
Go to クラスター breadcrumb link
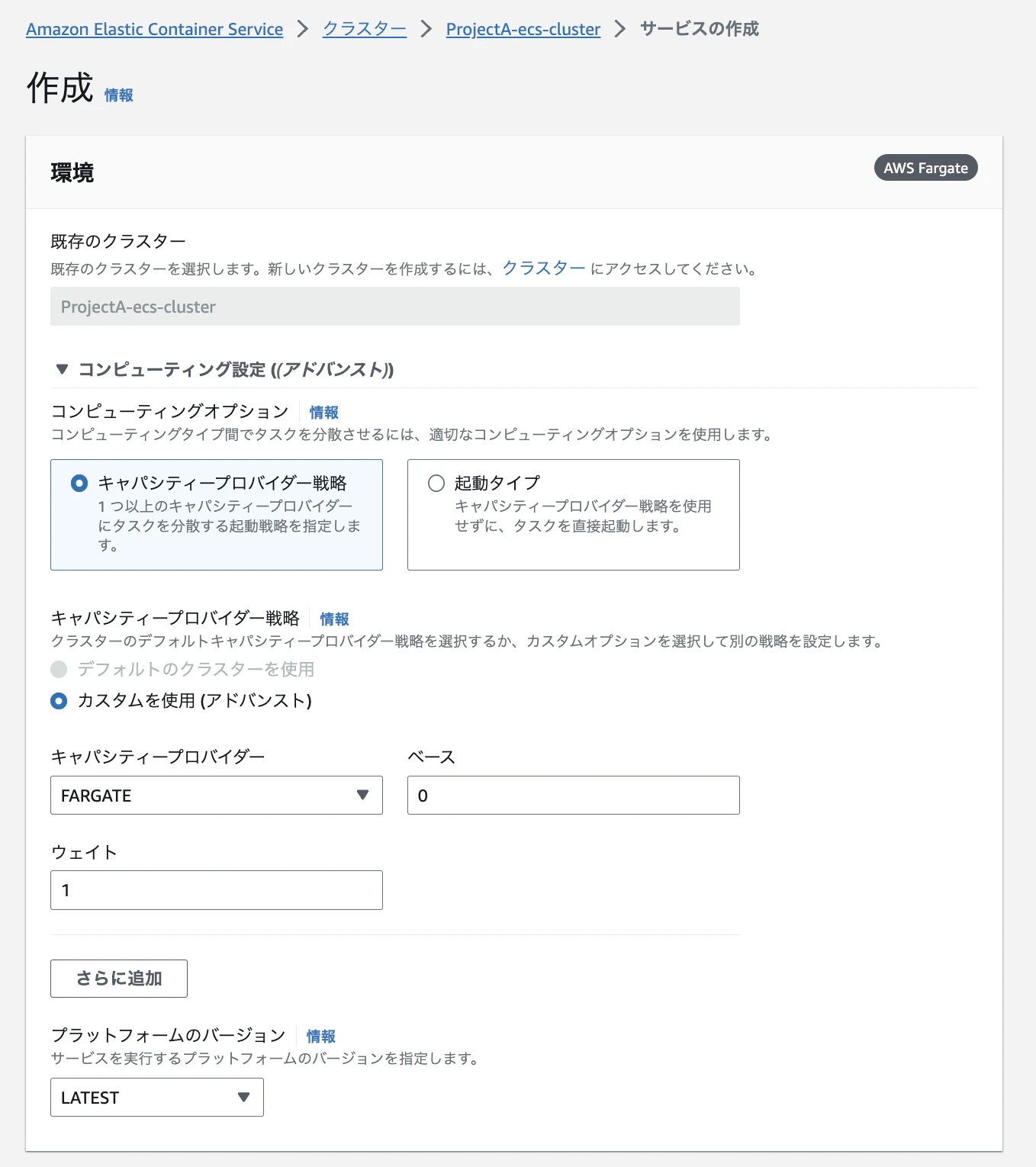365,29
